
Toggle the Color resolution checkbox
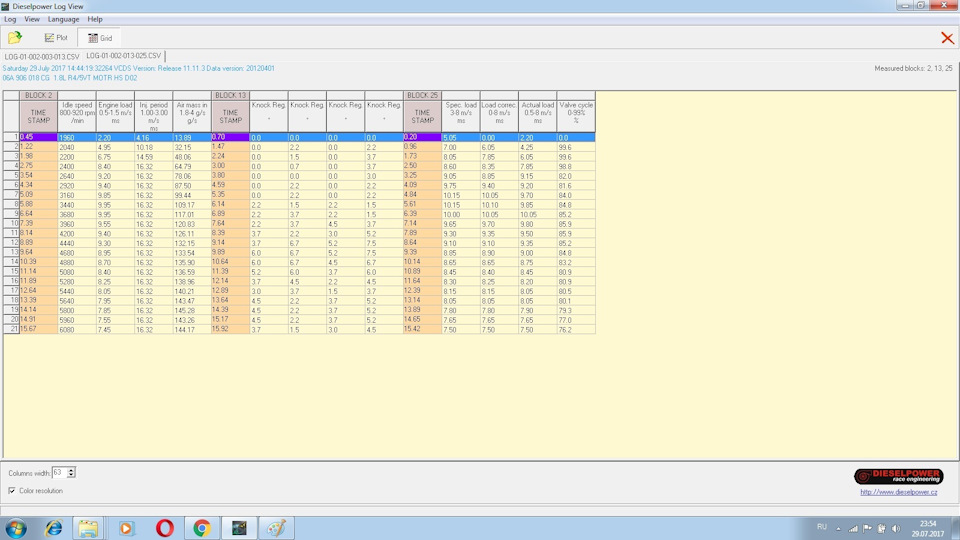(12, 490)
